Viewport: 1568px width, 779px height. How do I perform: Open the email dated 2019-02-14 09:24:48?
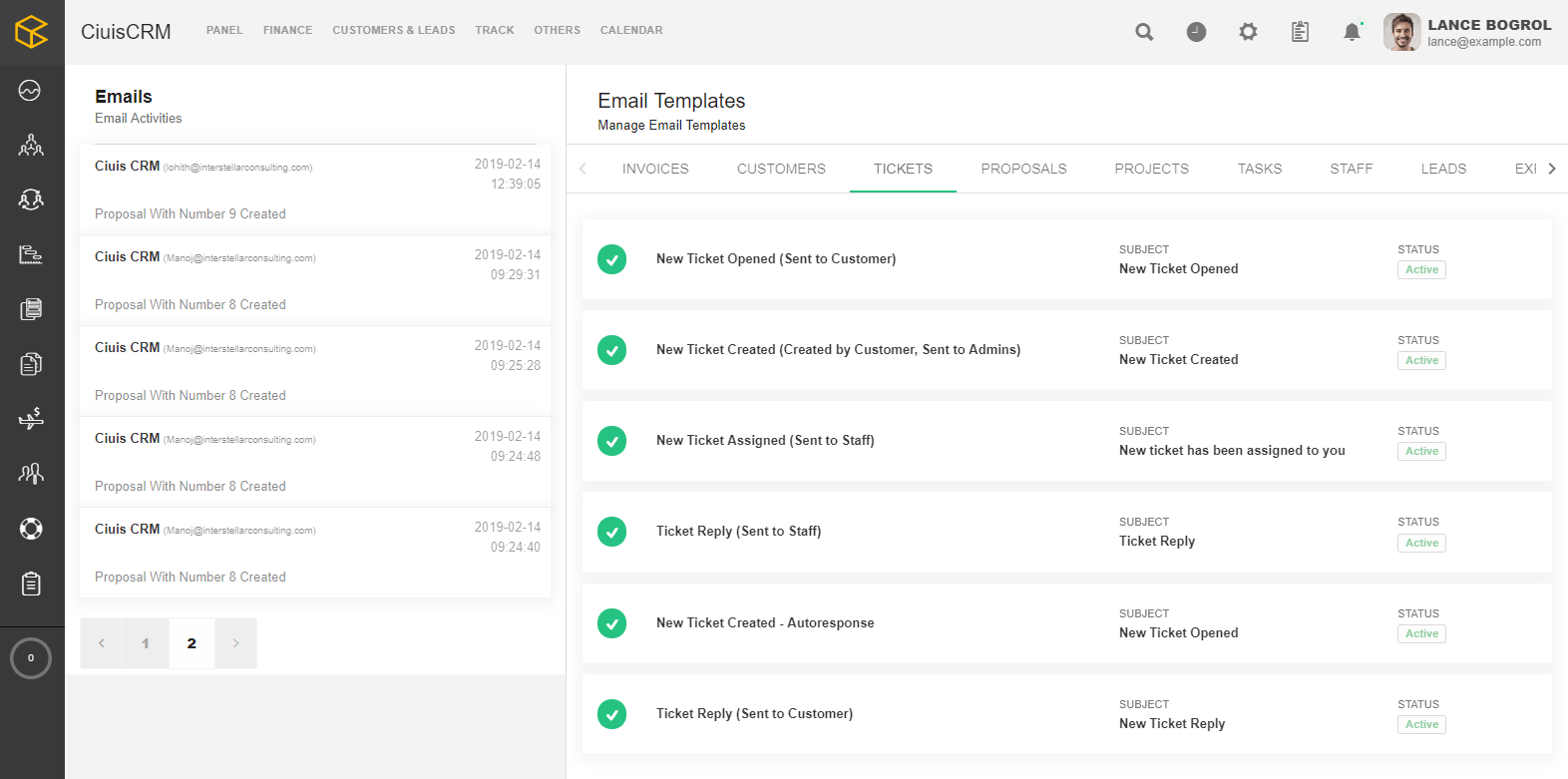click(315, 462)
